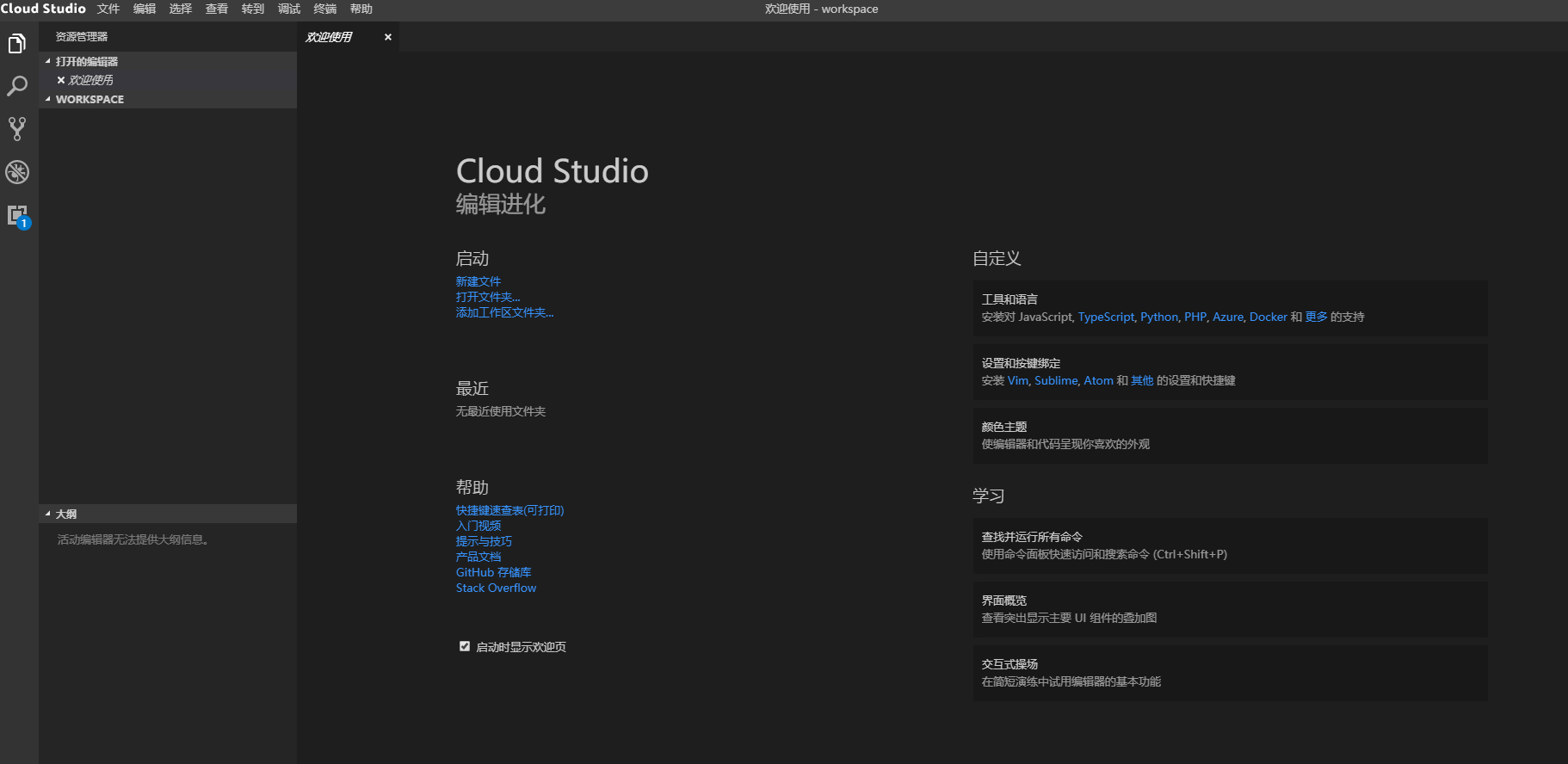Close the 欢迎使用 tab
This screenshot has width=1568, height=764.
point(388,37)
